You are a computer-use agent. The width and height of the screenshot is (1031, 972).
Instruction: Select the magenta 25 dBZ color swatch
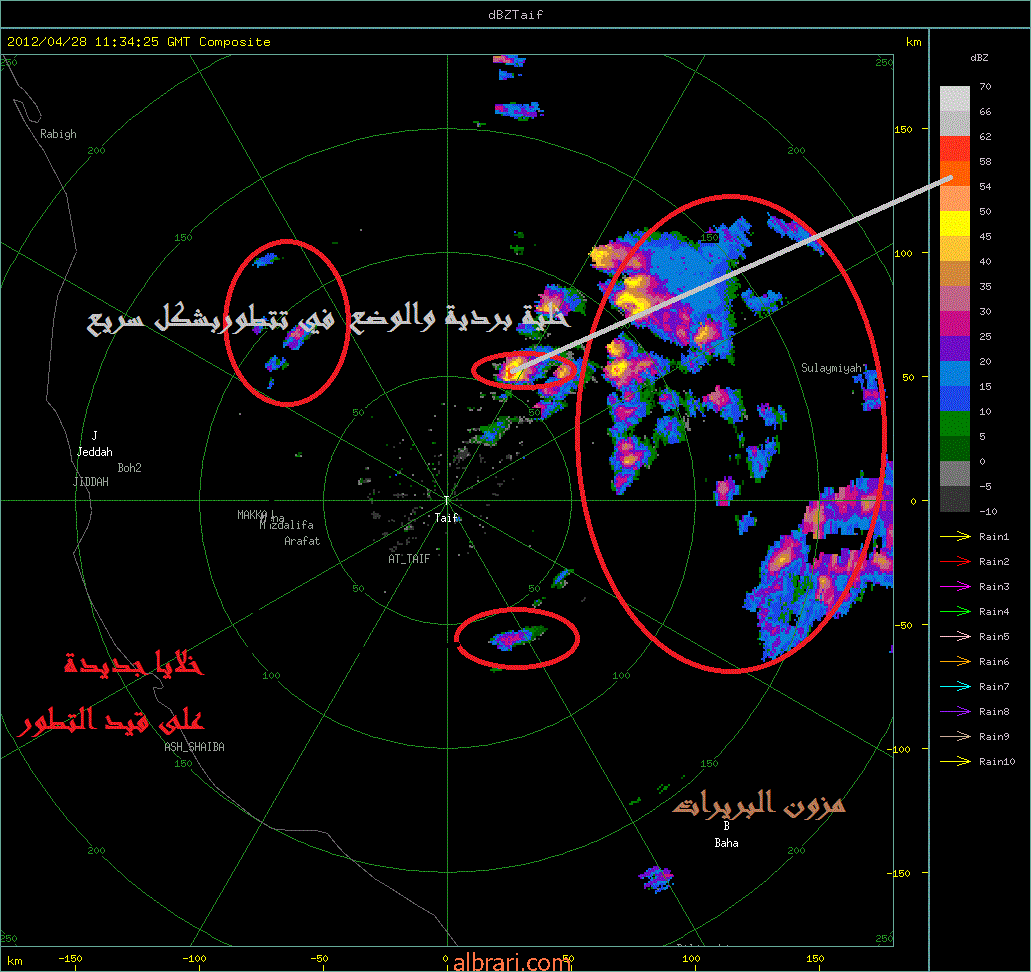pyautogui.click(x=955, y=324)
